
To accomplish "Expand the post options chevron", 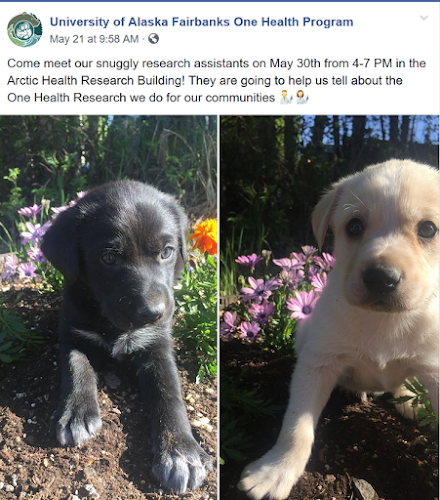I will coord(424,18).
